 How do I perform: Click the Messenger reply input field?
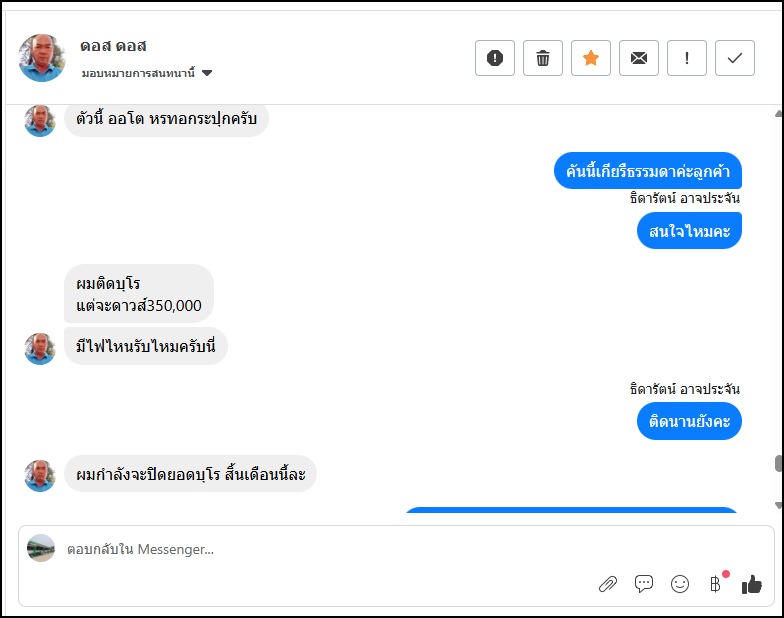click(300, 549)
